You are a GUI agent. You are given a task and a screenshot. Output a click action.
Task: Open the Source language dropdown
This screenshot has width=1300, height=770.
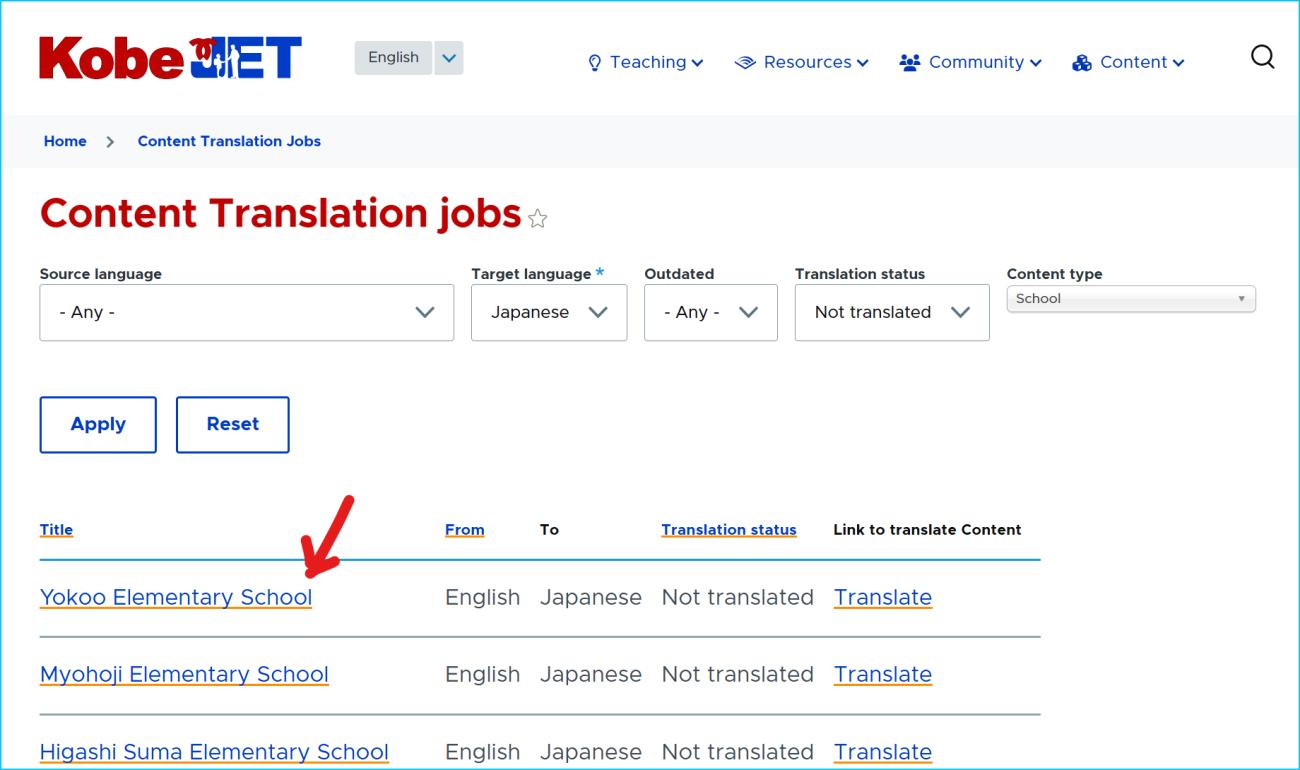point(246,313)
